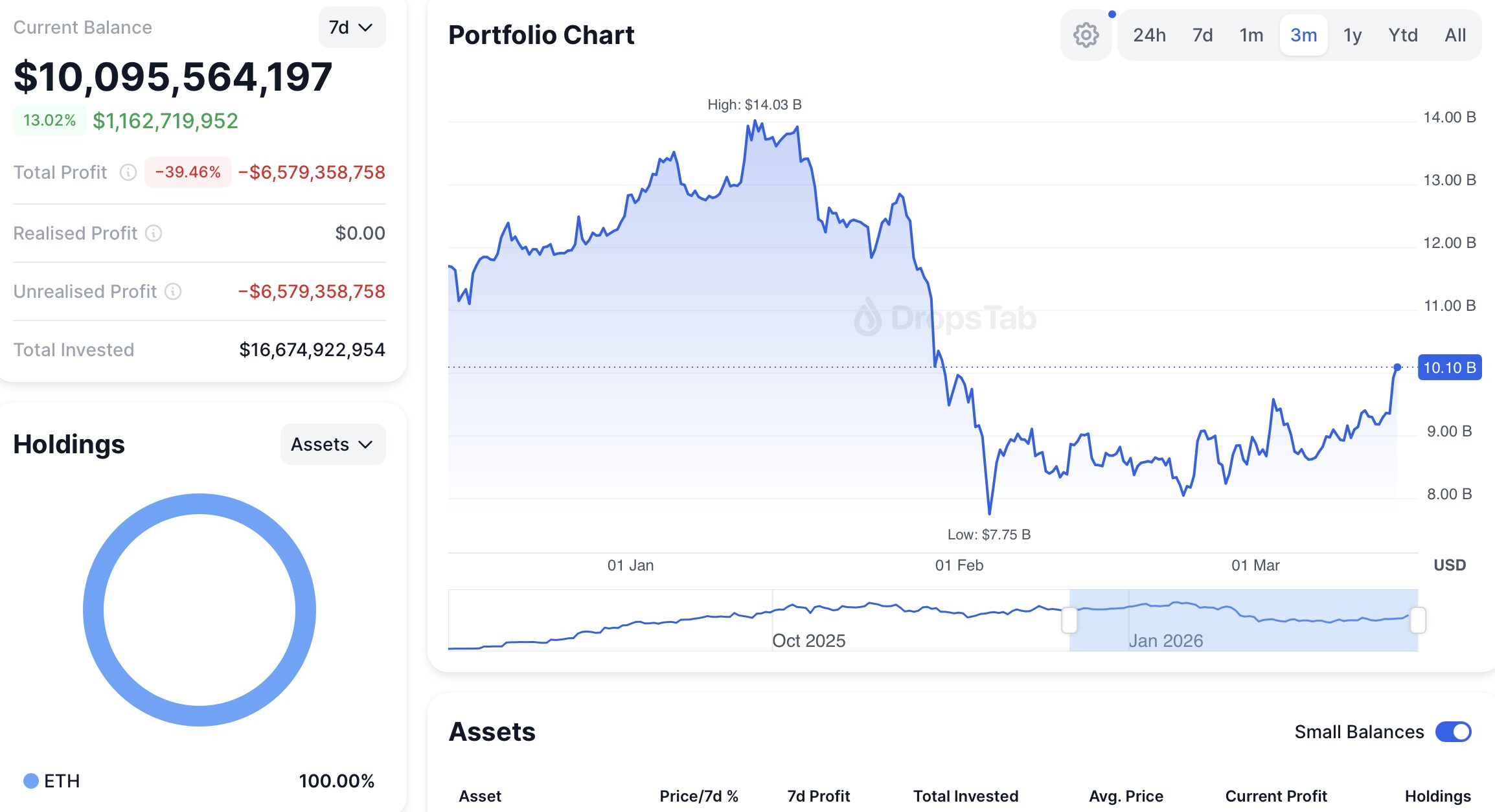The height and width of the screenshot is (812, 1495).
Task: Click the ETH holdings donut ring
Action: [93, 610]
